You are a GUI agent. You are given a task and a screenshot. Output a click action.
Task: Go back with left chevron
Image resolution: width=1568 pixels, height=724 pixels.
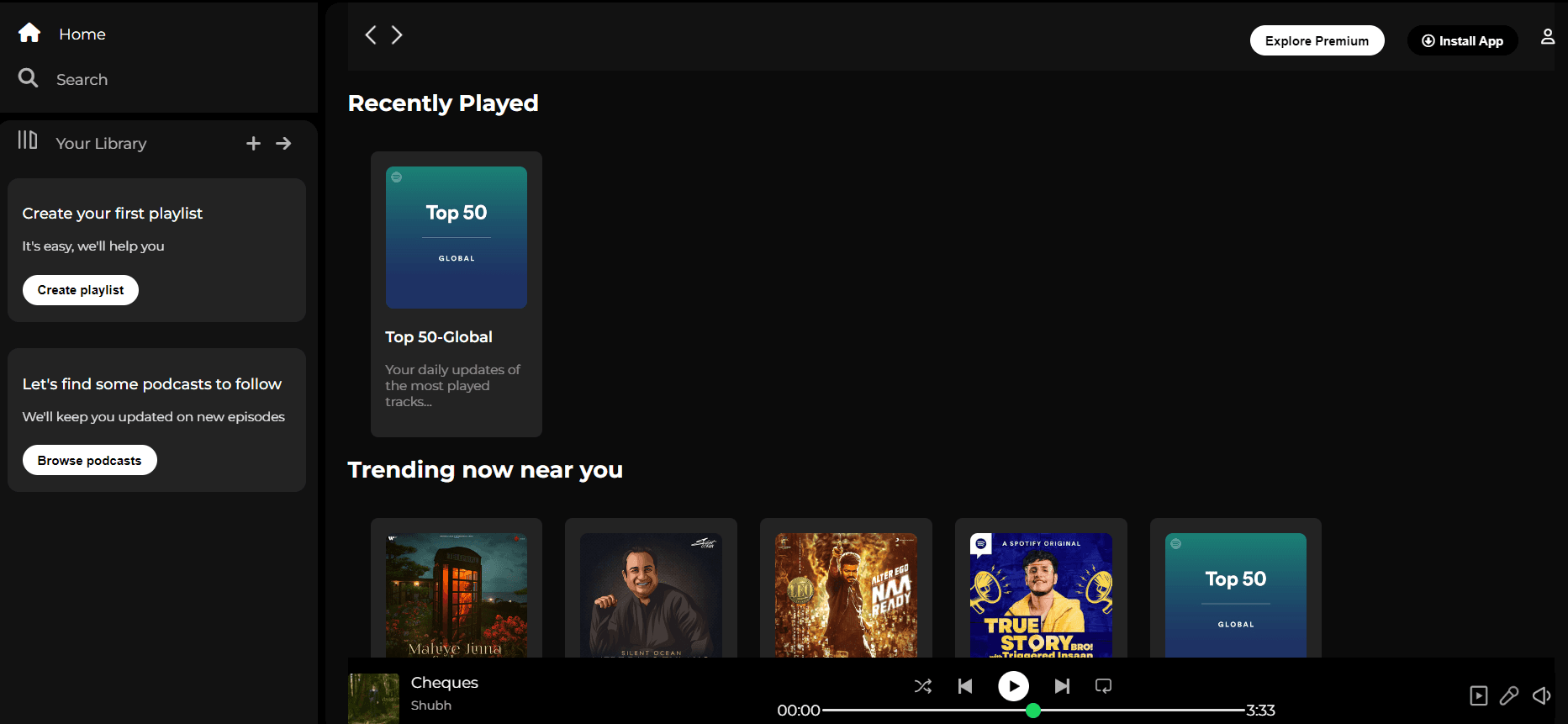[x=371, y=34]
